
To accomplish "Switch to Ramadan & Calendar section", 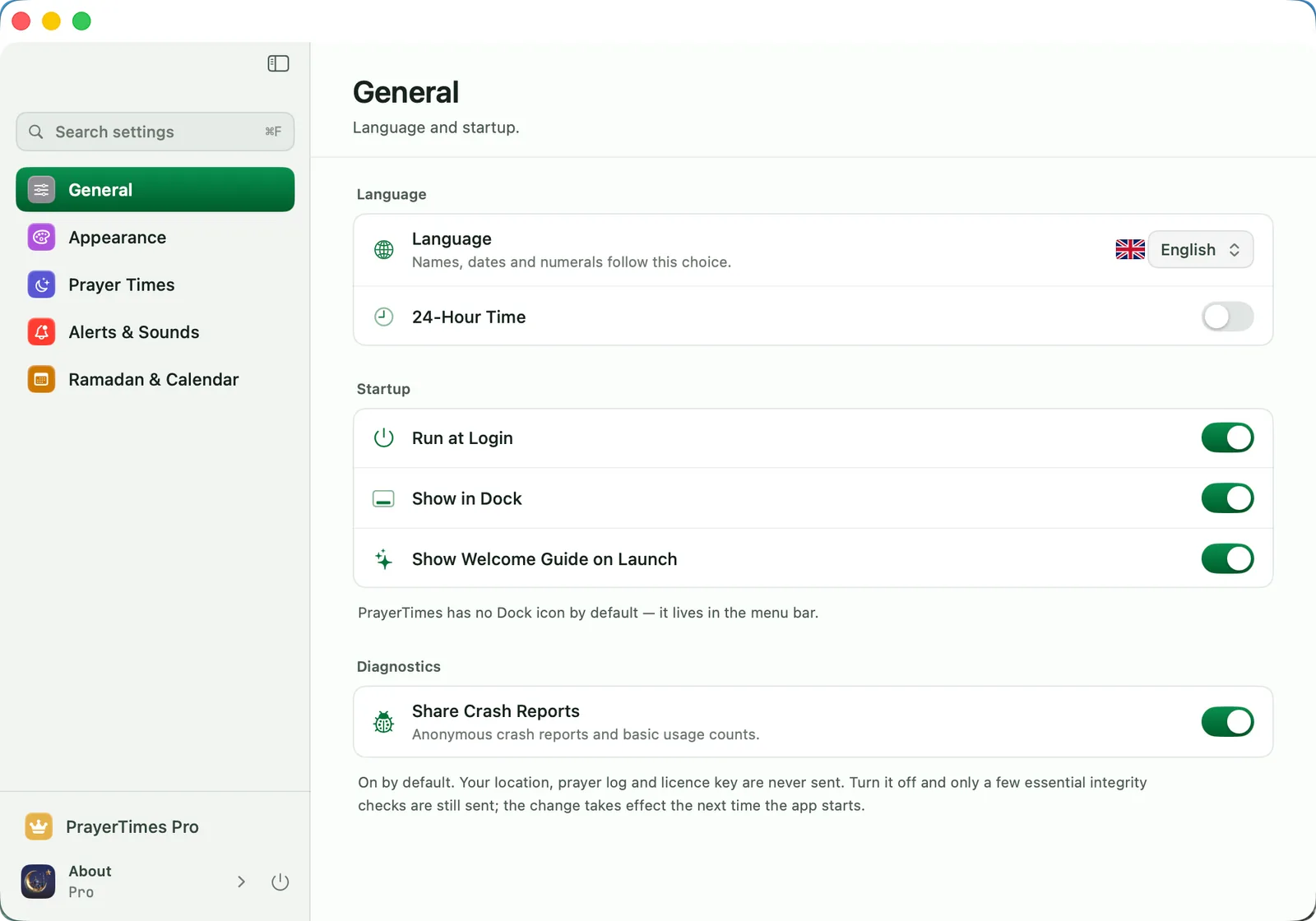I will (155, 379).
